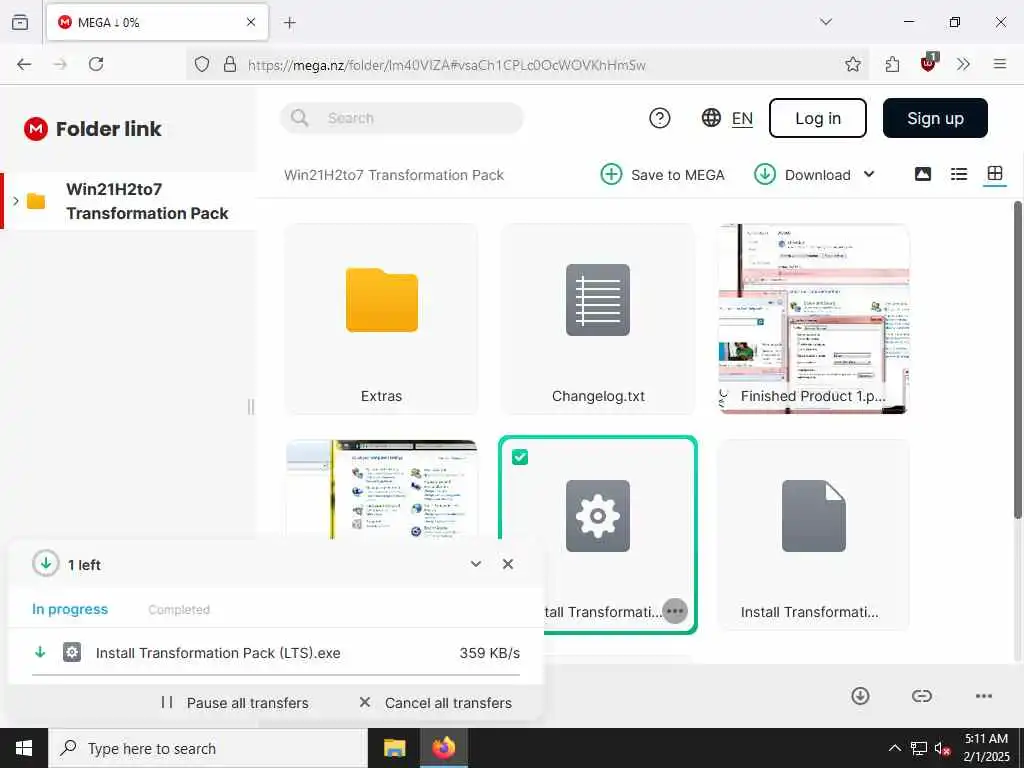Click the Log in button
The width and height of the screenshot is (1024, 768).
pyautogui.click(x=818, y=118)
